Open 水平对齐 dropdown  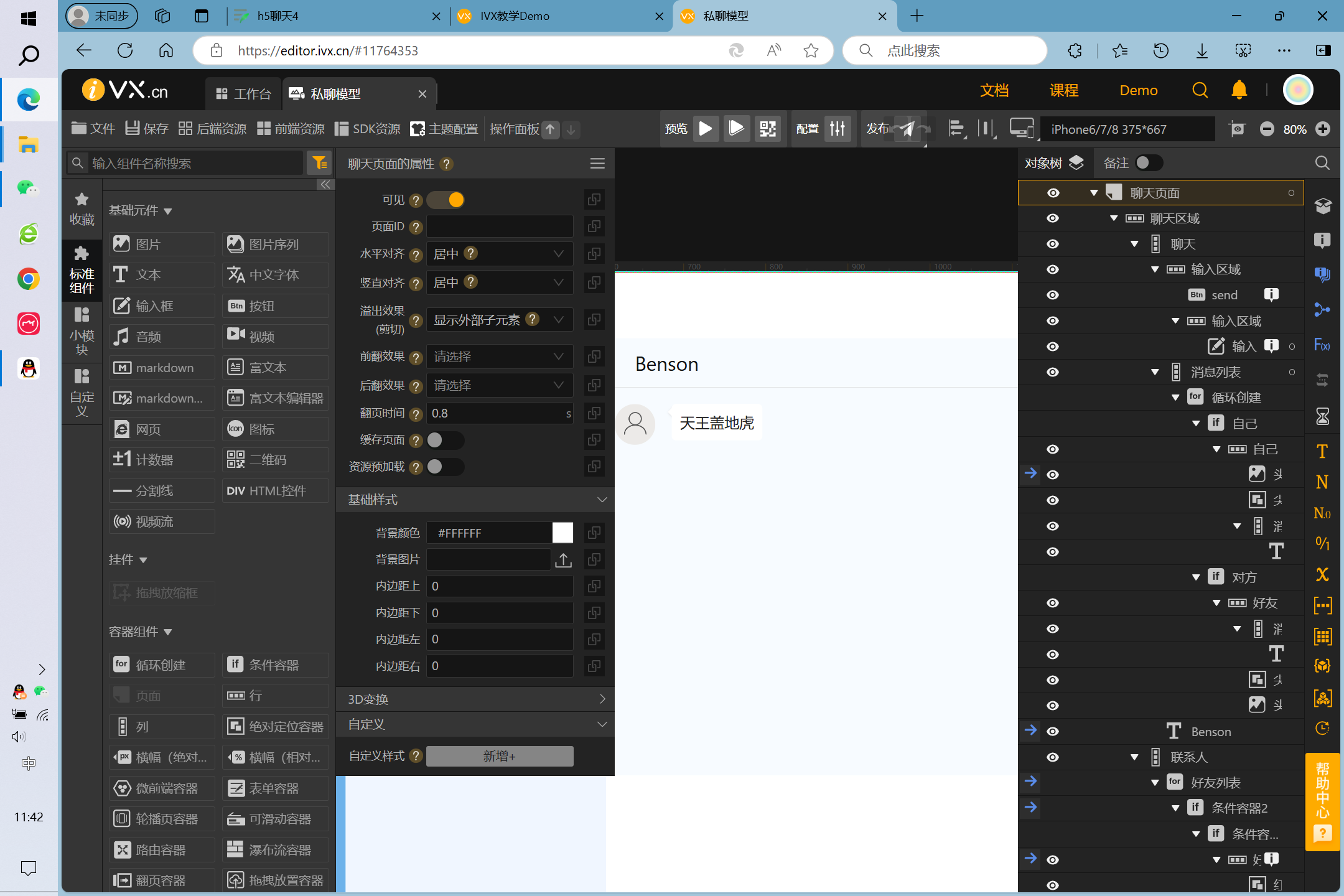pyautogui.click(x=500, y=254)
